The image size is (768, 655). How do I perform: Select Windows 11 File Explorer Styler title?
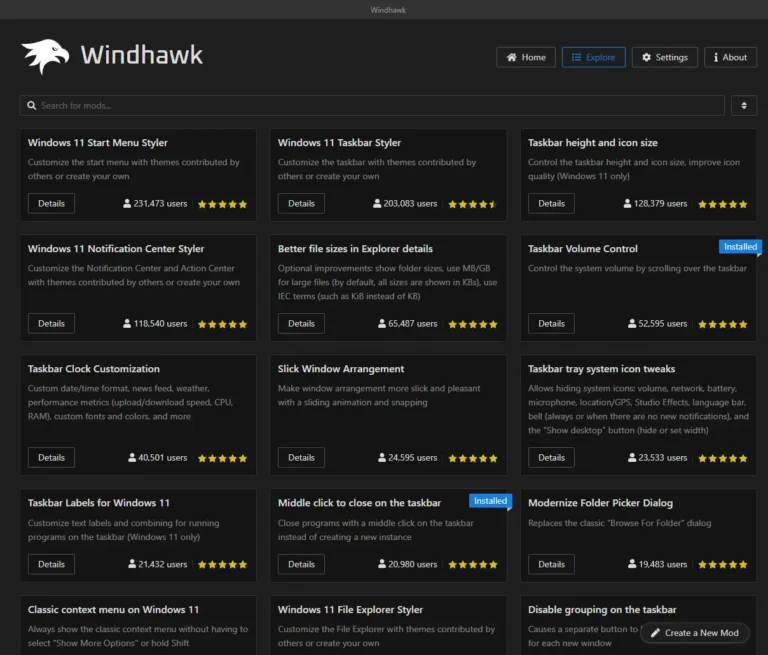pyautogui.click(x=350, y=609)
